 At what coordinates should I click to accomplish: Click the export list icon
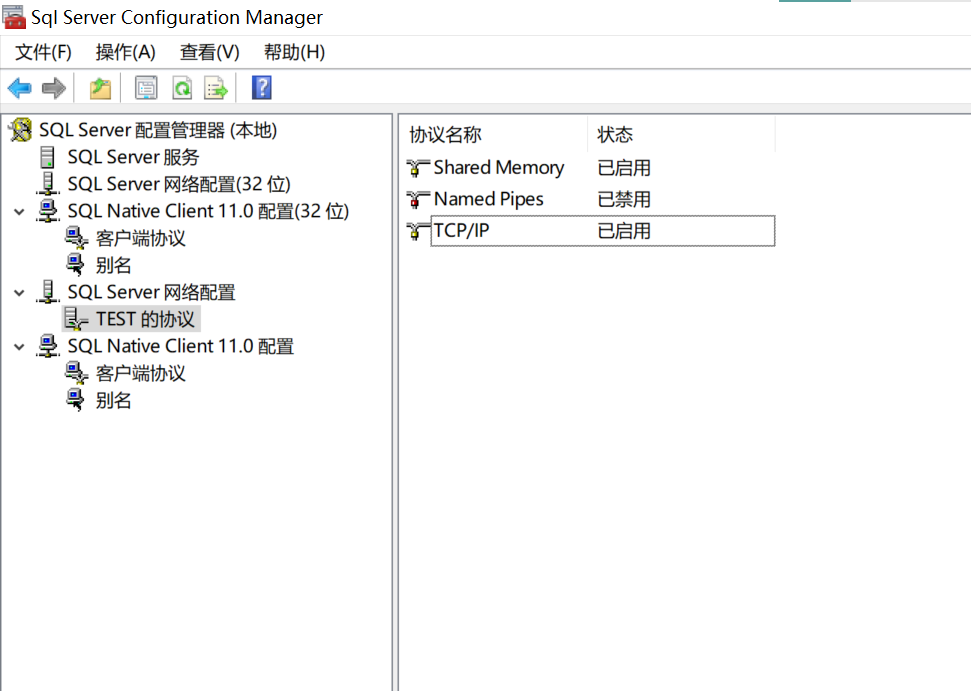[x=216, y=88]
